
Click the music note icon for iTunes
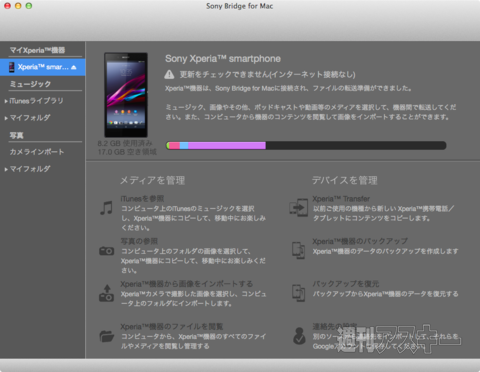[106, 208]
